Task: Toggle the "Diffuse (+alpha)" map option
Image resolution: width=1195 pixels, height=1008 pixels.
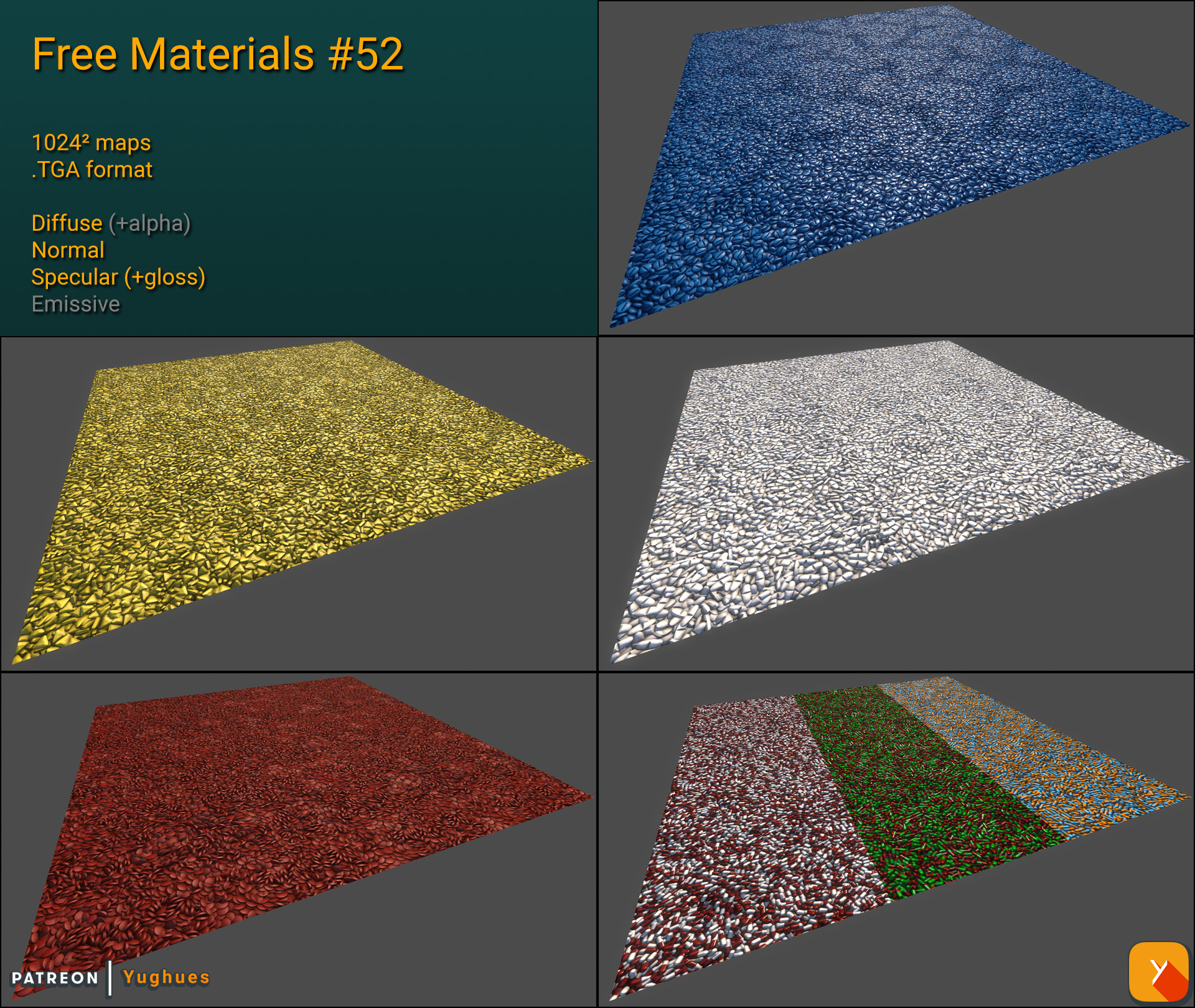Action: click(111, 223)
